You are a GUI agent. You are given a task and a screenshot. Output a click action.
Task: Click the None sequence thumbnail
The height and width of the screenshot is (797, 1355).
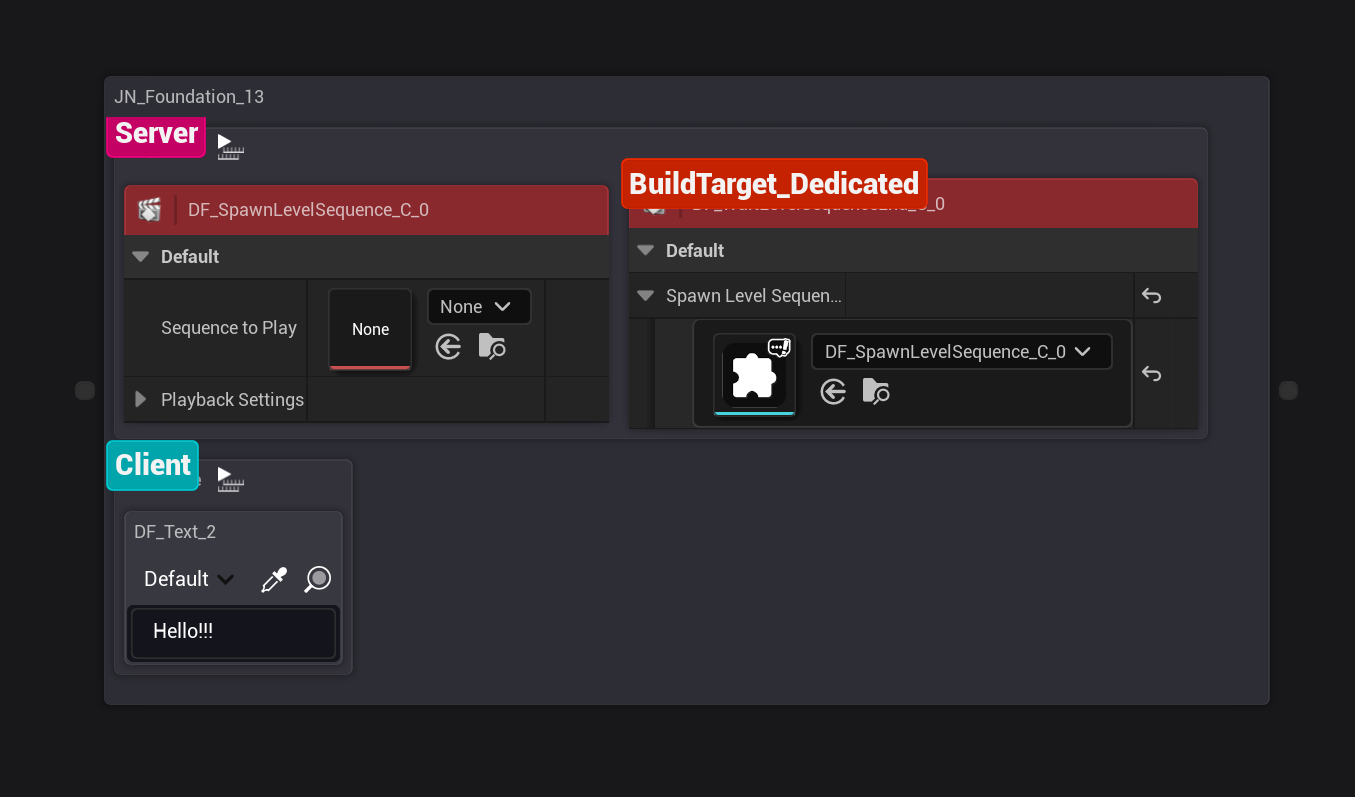pos(370,330)
